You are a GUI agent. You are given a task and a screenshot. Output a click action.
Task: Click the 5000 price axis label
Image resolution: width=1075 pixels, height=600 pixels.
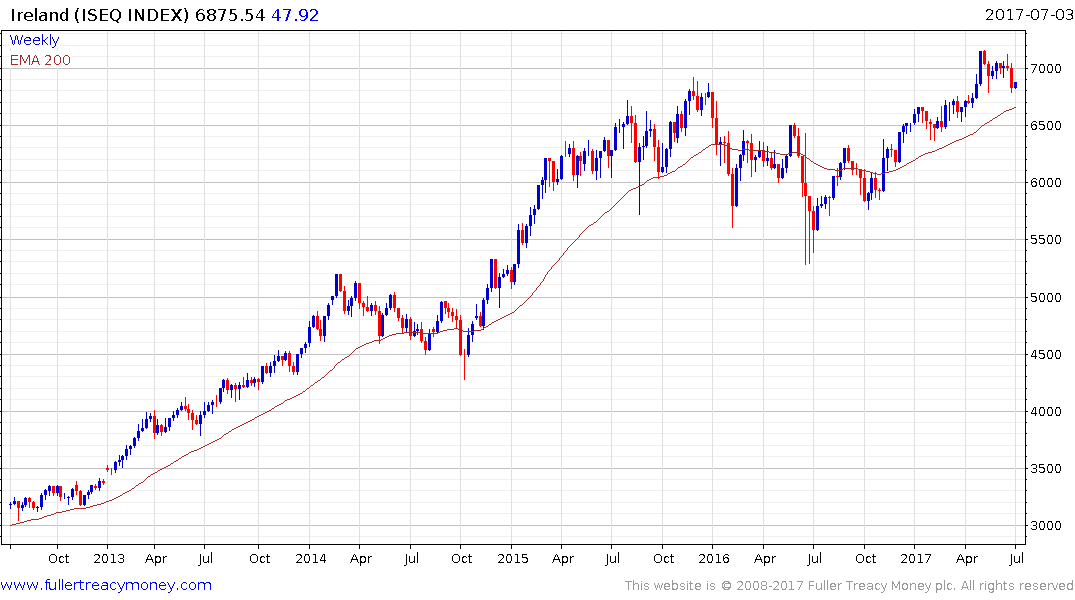click(x=1046, y=298)
